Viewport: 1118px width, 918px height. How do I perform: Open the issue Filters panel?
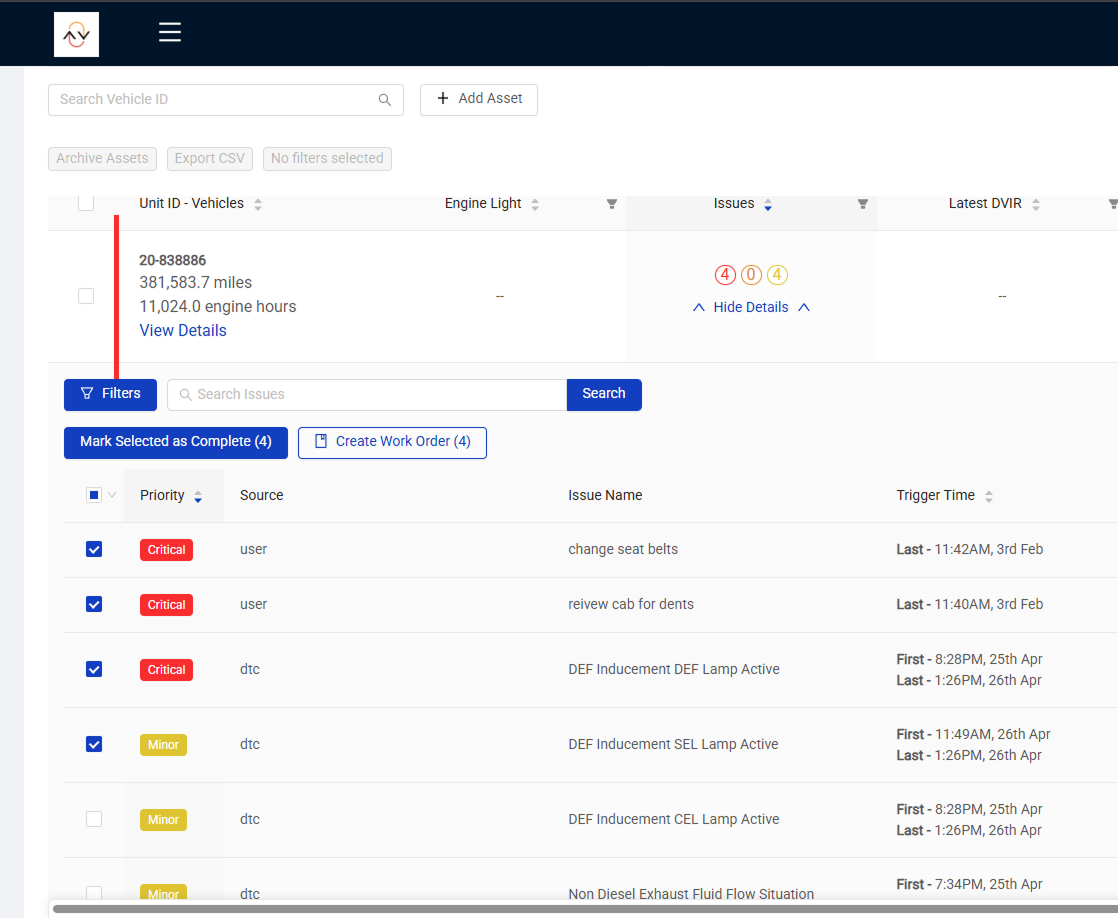coord(111,394)
